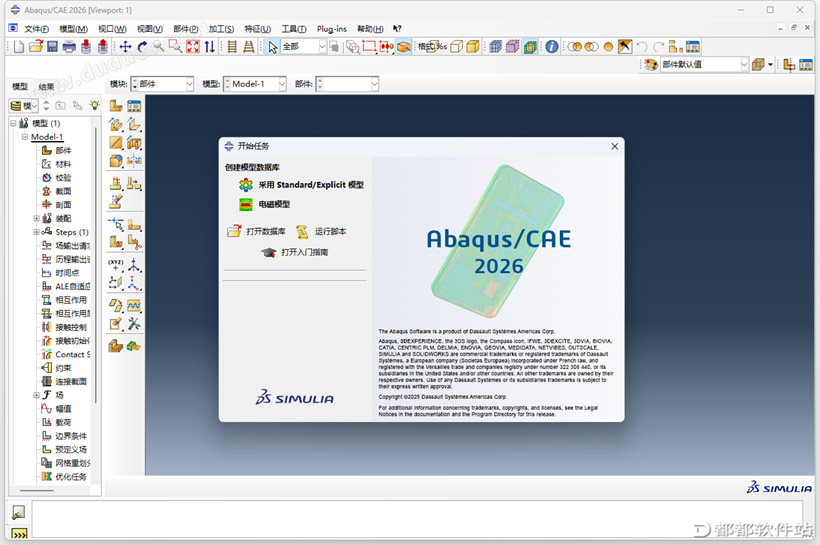Select the Rotate View tool

coord(142,47)
